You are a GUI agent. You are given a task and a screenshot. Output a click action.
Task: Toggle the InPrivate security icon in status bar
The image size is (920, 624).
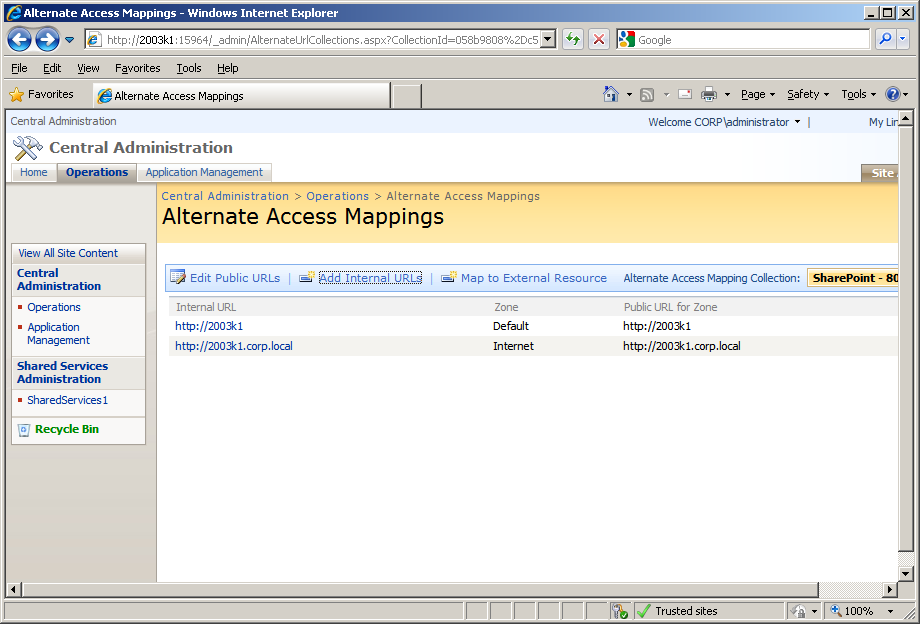618,610
